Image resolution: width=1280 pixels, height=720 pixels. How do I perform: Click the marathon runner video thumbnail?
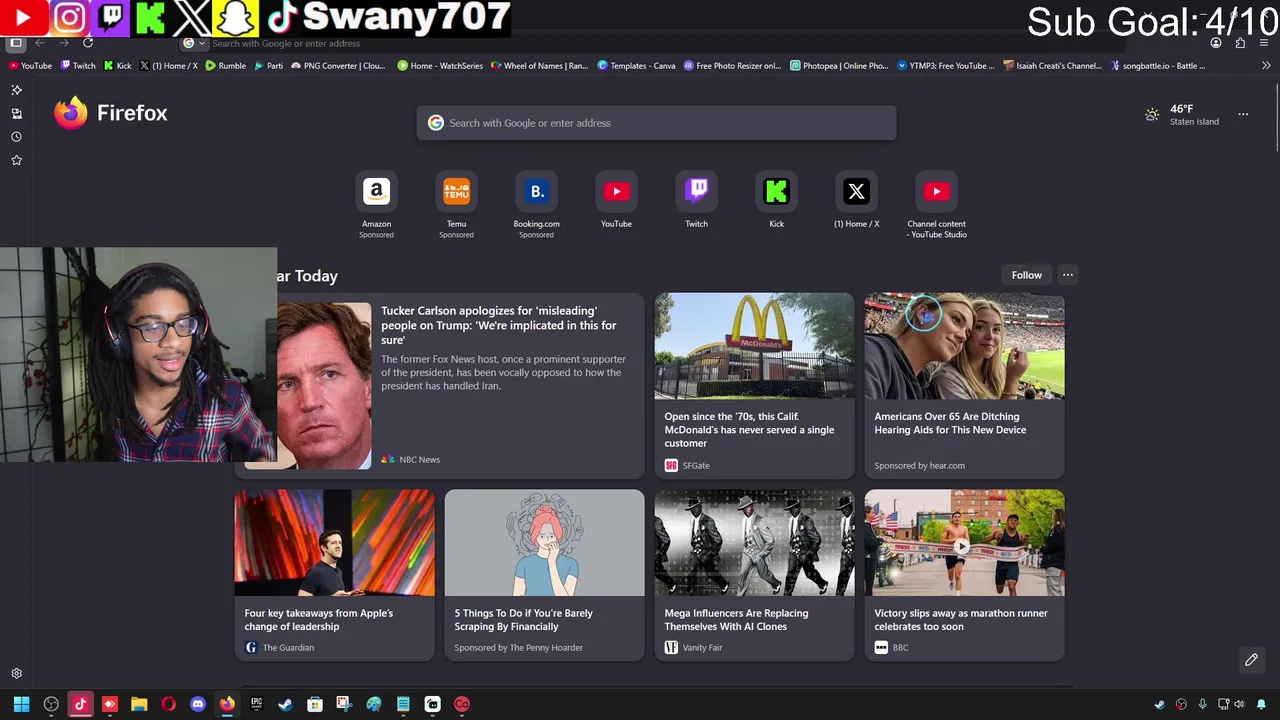(964, 543)
